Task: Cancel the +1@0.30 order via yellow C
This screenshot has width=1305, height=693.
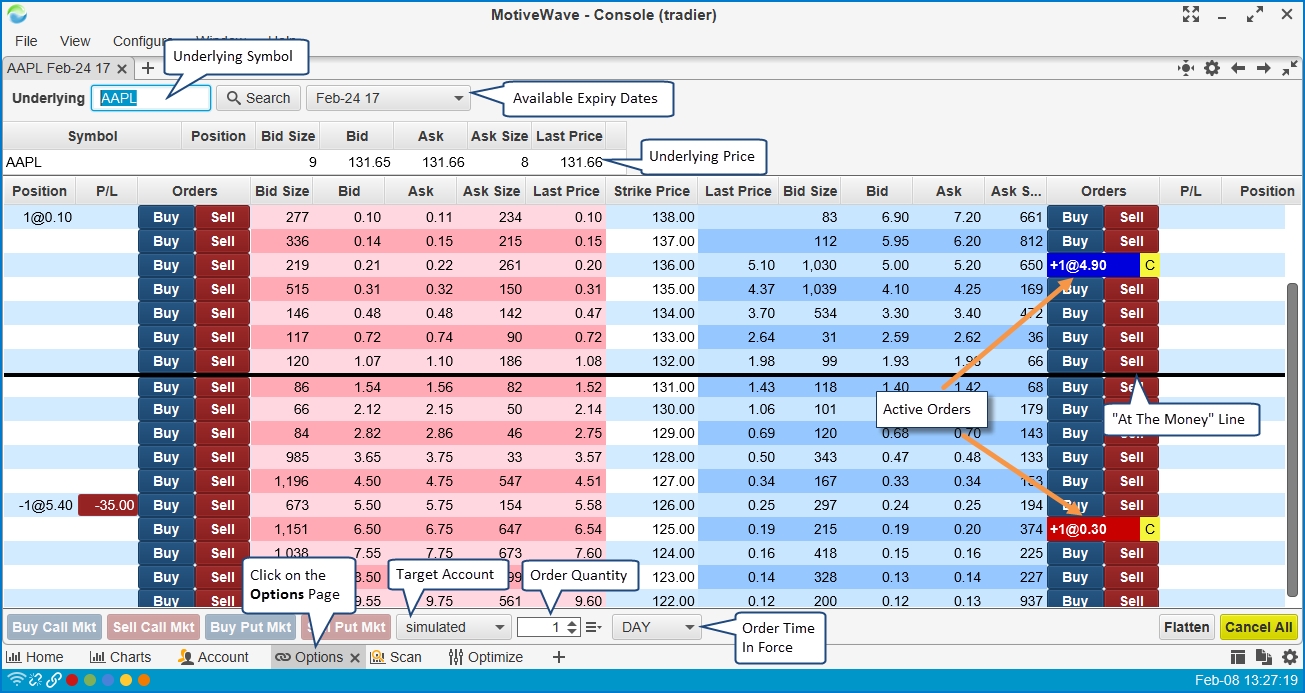Action: (x=1150, y=529)
